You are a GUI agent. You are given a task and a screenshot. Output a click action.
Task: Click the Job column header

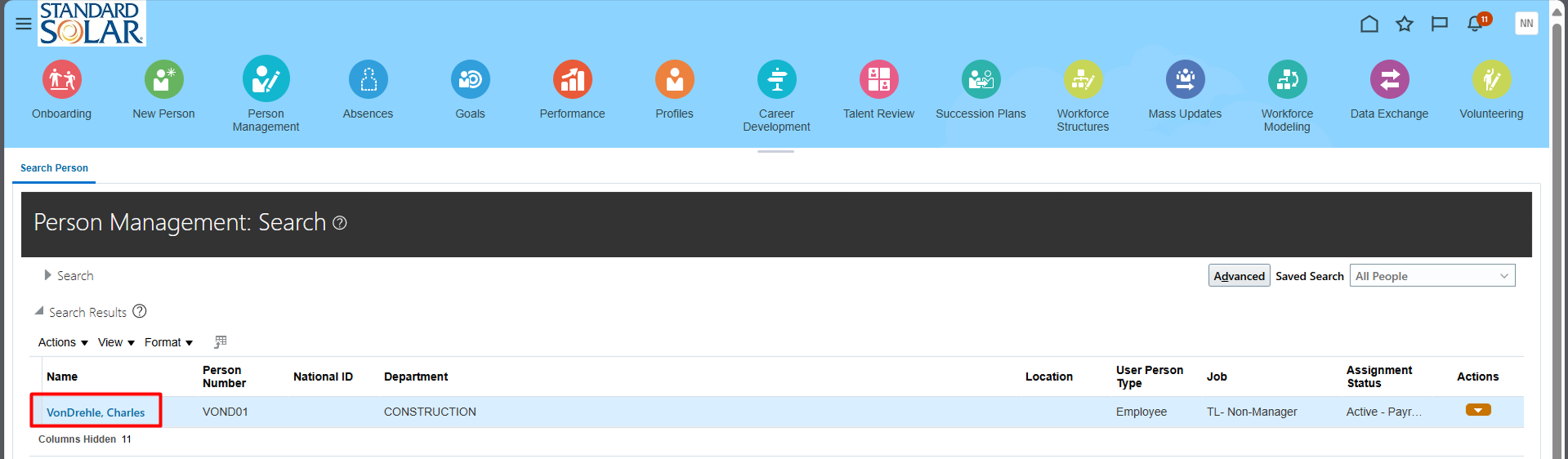[x=1217, y=377]
